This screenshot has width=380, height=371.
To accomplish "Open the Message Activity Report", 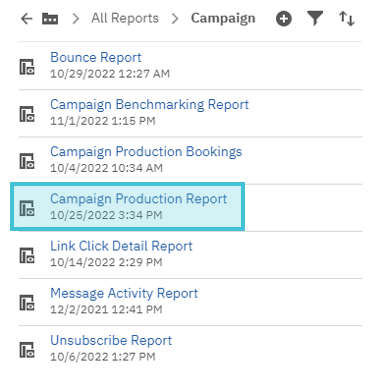I will tap(124, 294).
